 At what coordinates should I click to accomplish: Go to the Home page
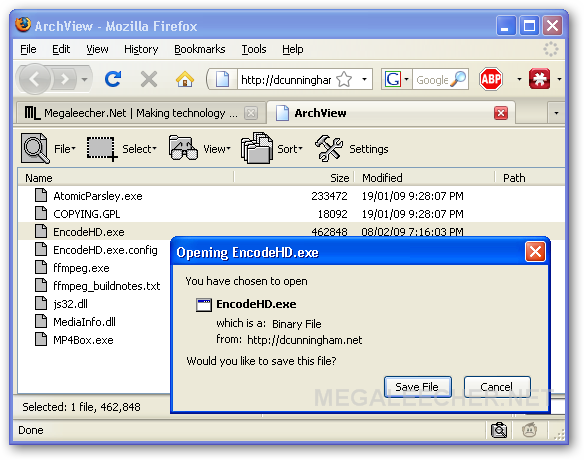click(185, 79)
